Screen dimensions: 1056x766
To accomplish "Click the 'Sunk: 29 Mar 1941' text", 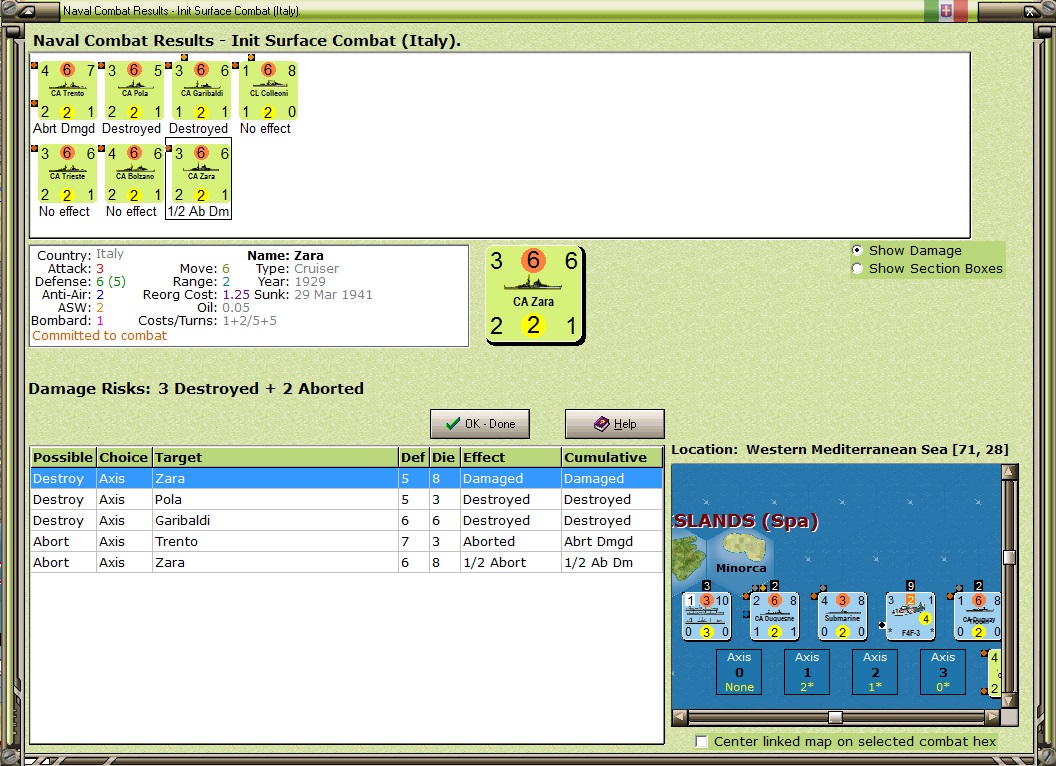I will (x=313, y=294).
